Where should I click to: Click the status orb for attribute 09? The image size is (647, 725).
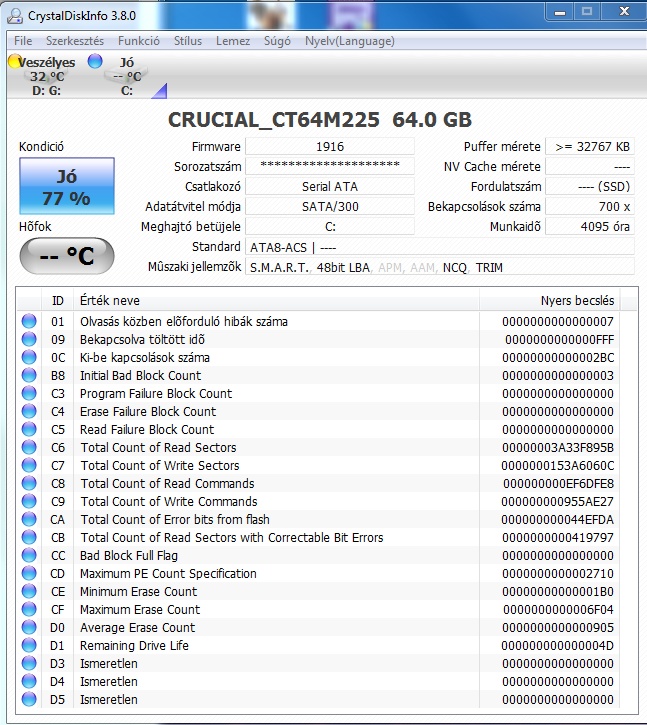click(x=29, y=339)
